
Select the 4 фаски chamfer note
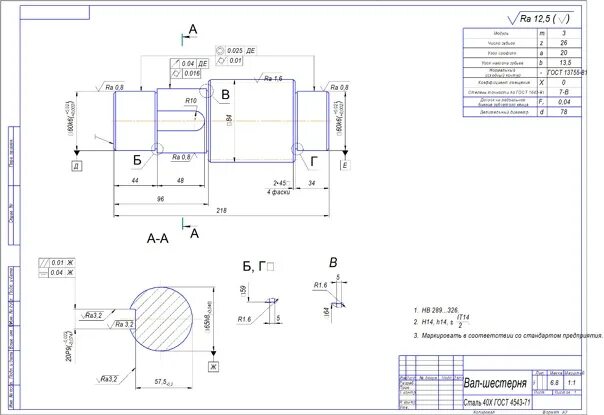[278, 192]
